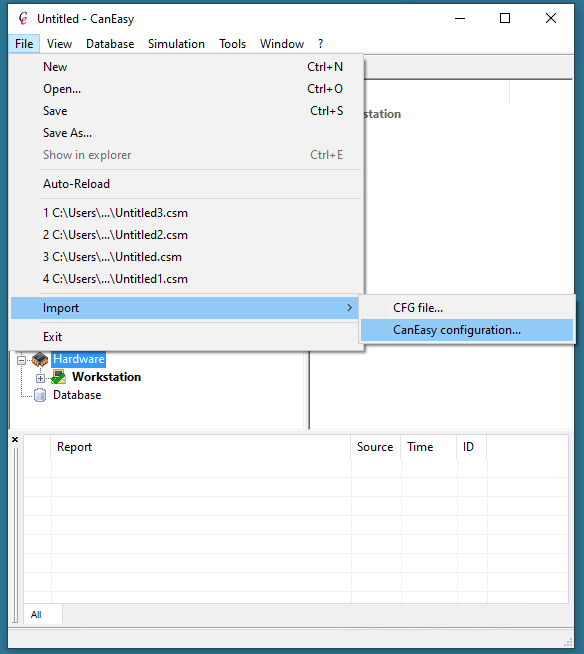Choose Exit from File menu
The width and height of the screenshot is (584, 654).
(x=186, y=337)
